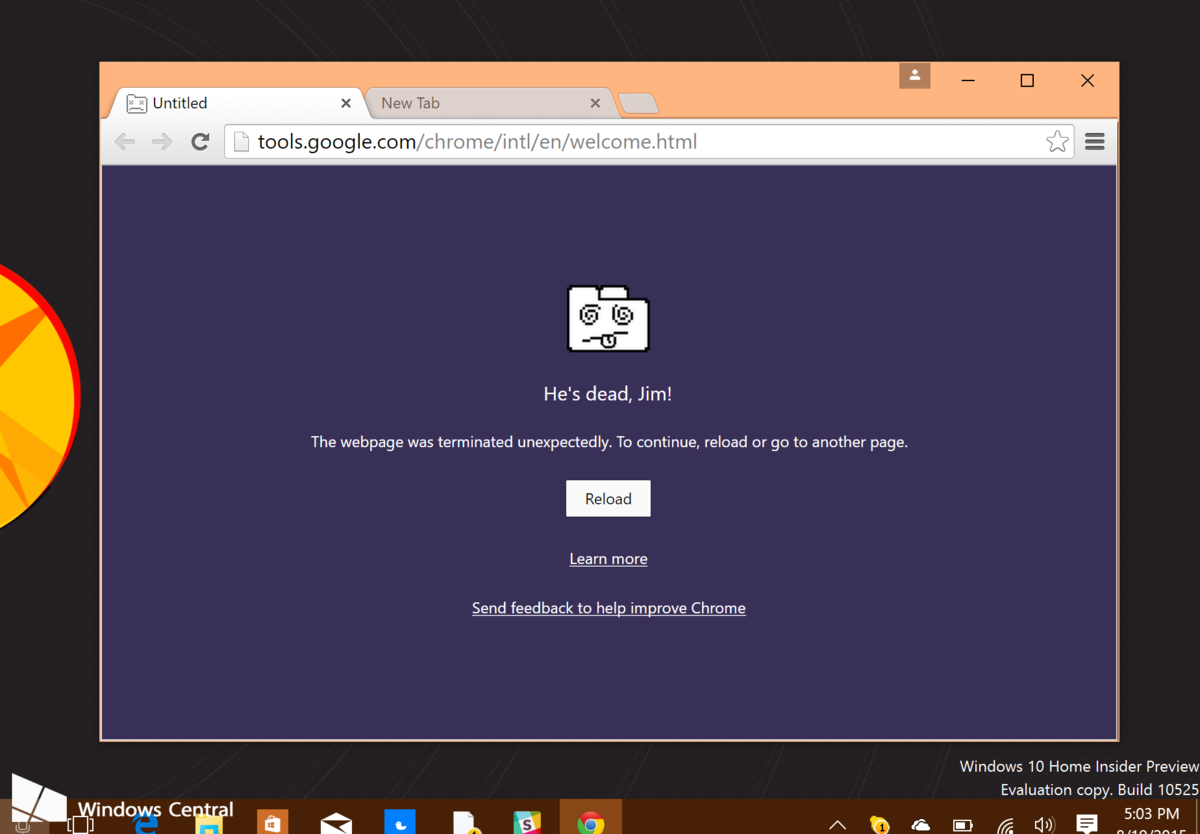Open the Mail app from the taskbar

click(336, 822)
